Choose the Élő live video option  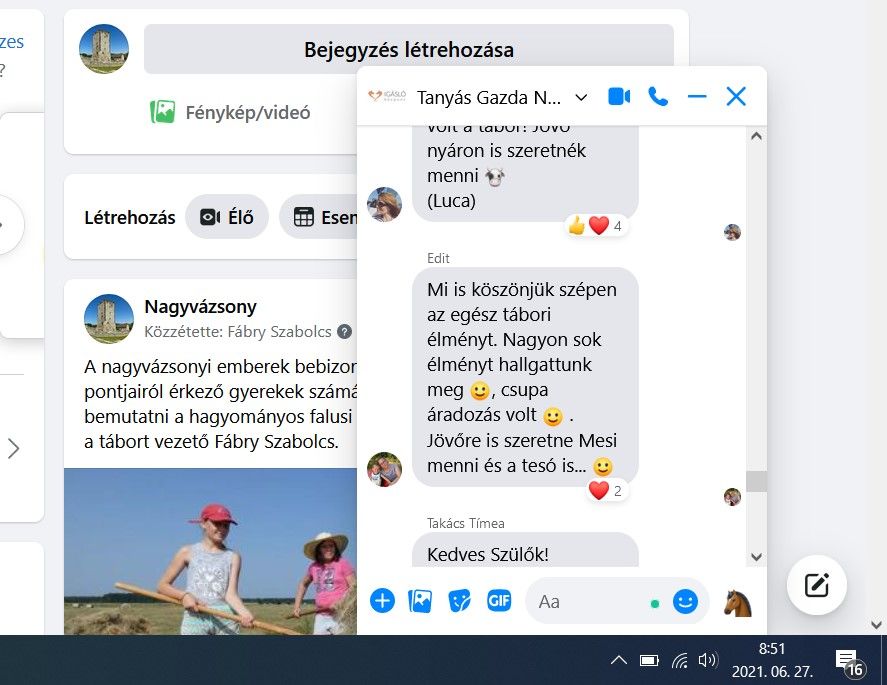click(x=227, y=217)
